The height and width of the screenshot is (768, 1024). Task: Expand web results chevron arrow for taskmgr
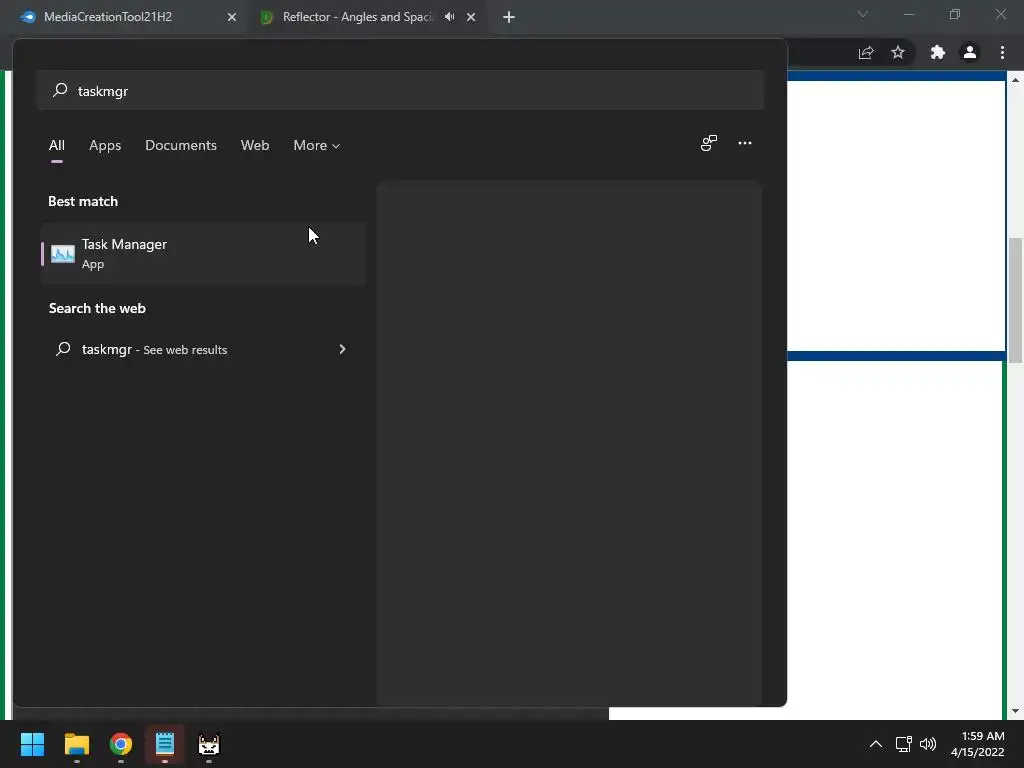(342, 349)
